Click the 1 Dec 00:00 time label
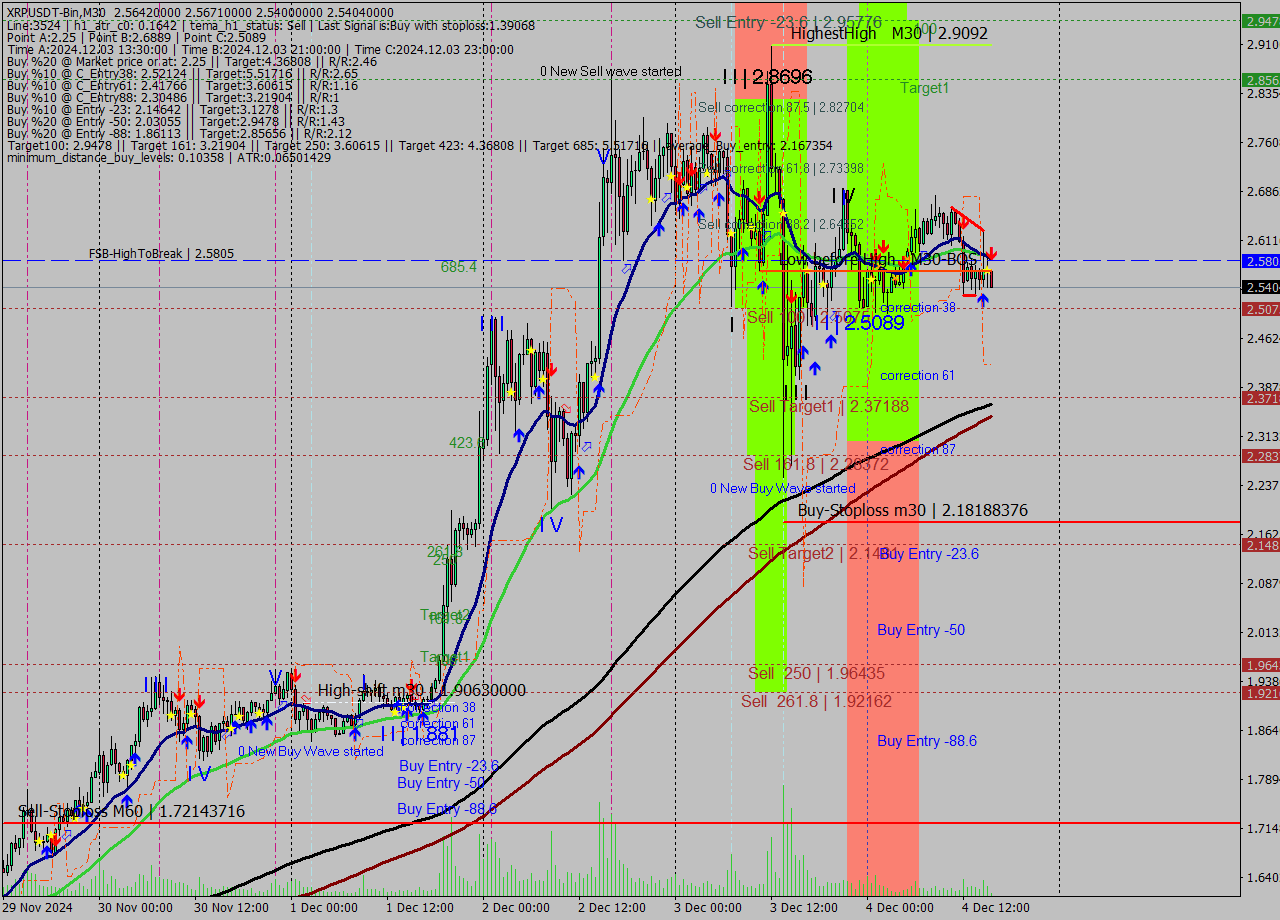The width and height of the screenshot is (1280, 920). pos(324,908)
